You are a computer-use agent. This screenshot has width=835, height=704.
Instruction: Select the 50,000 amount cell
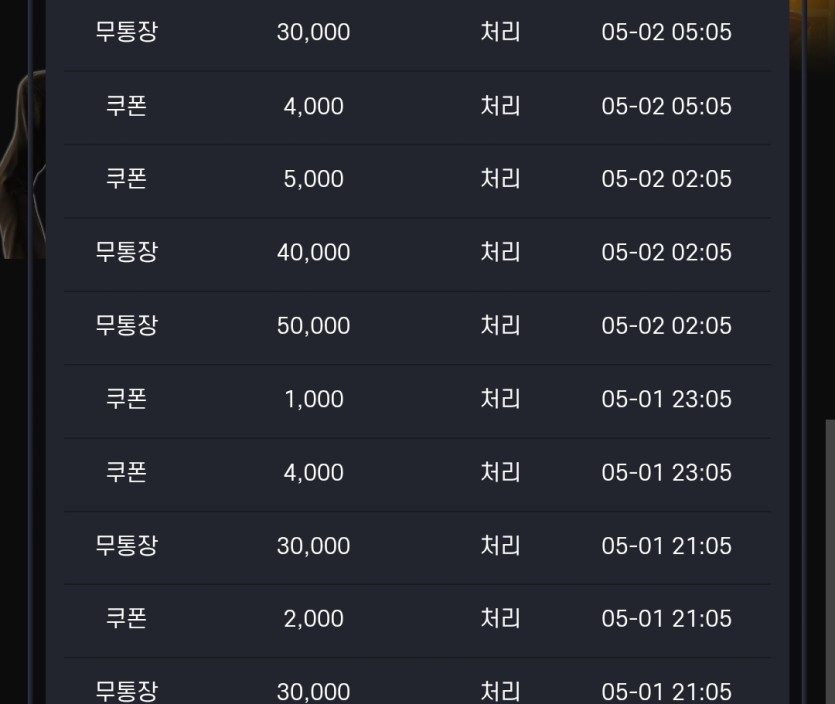pyautogui.click(x=313, y=326)
